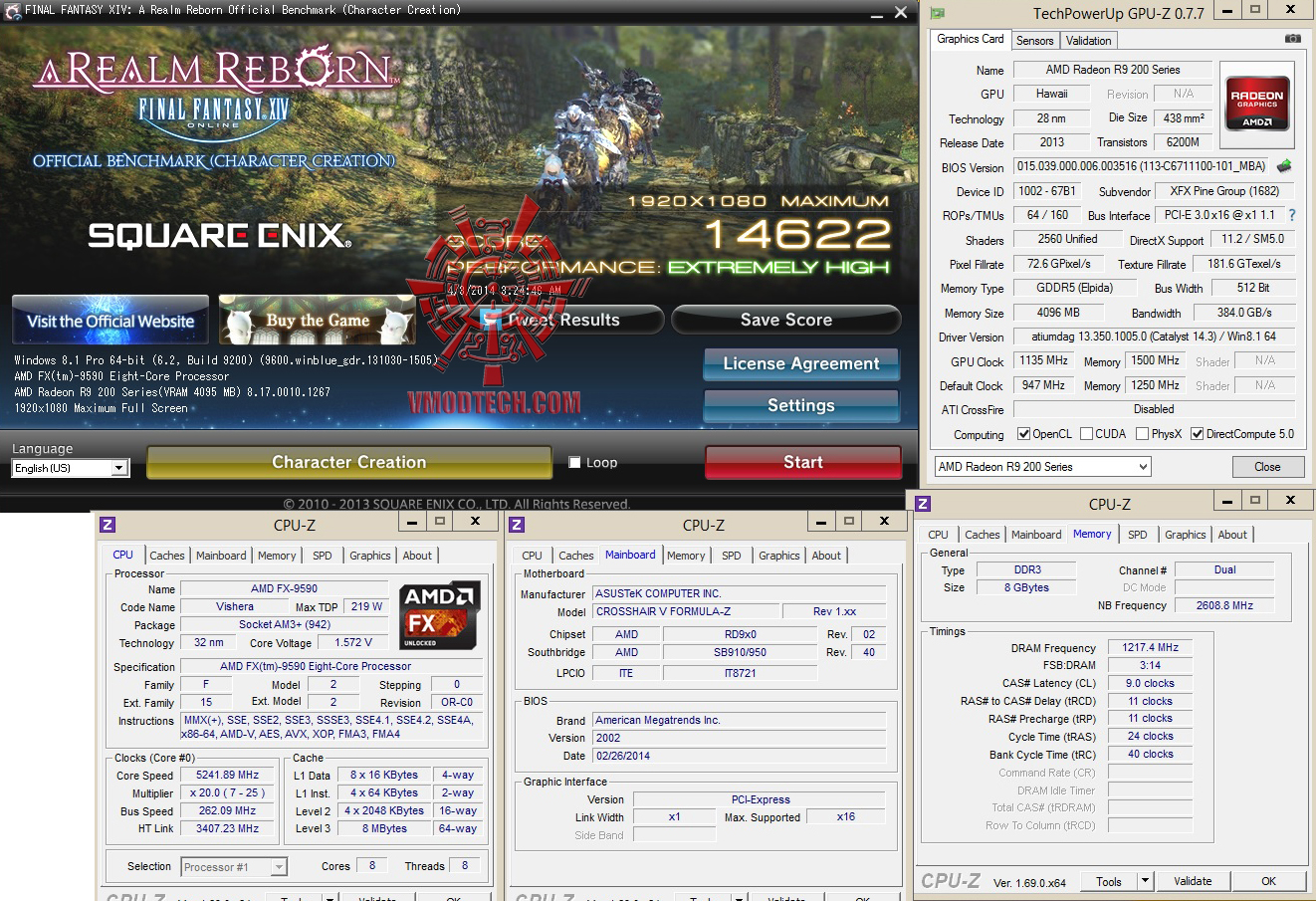
Task: Click Validate in CPU-Z Memory window
Action: [1193, 881]
